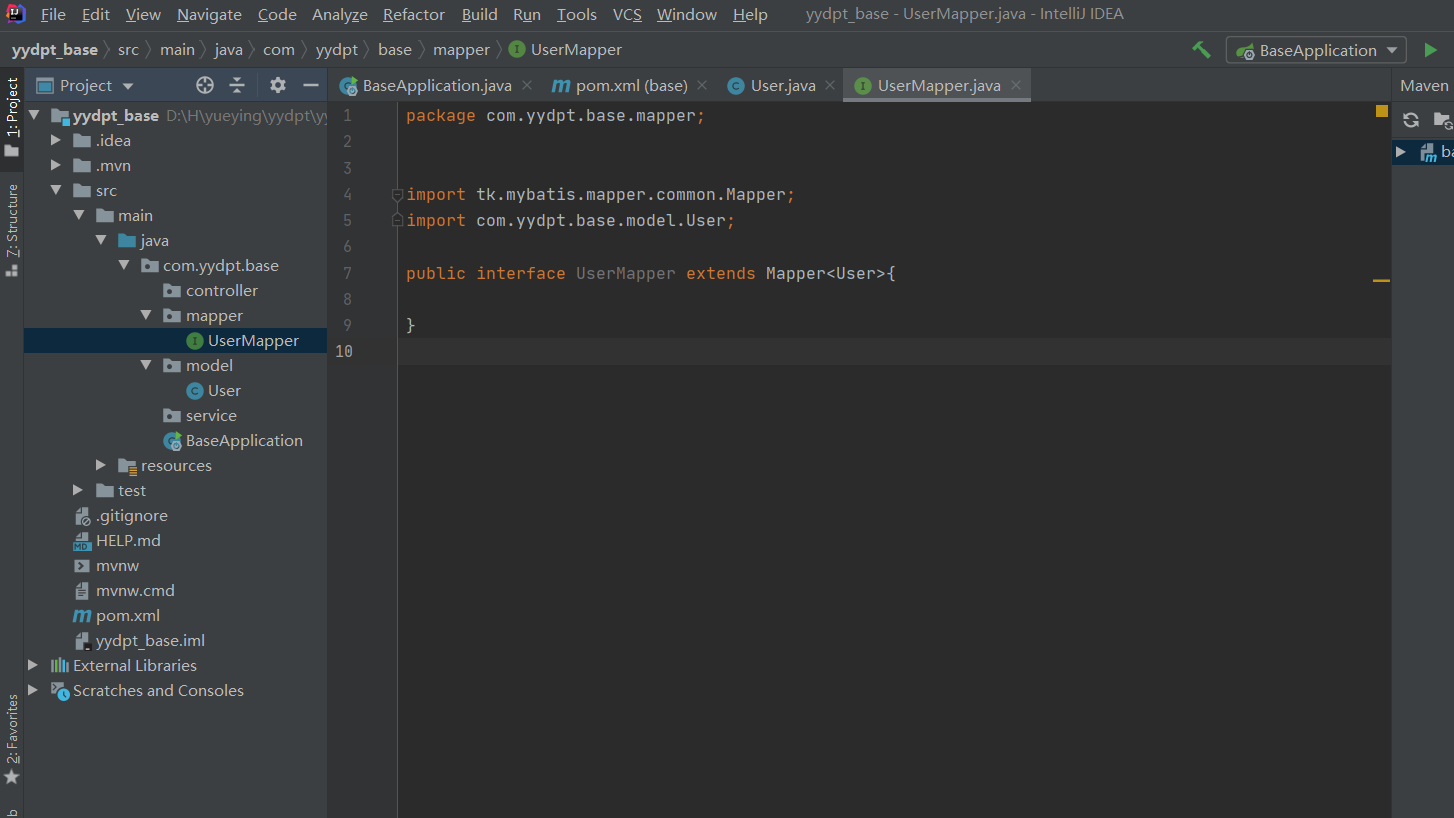The height and width of the screenshot is (818, 1454).
Task: Click the mapper breadcrumb in navigation bar
Action: [461, 49]
